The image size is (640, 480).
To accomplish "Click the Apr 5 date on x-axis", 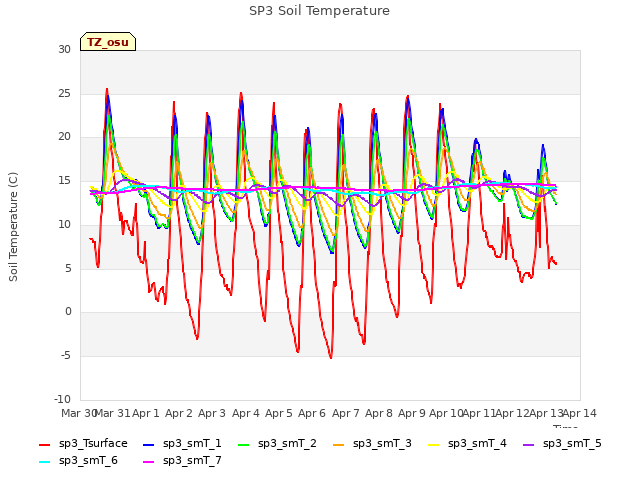I will coord(279,413).
